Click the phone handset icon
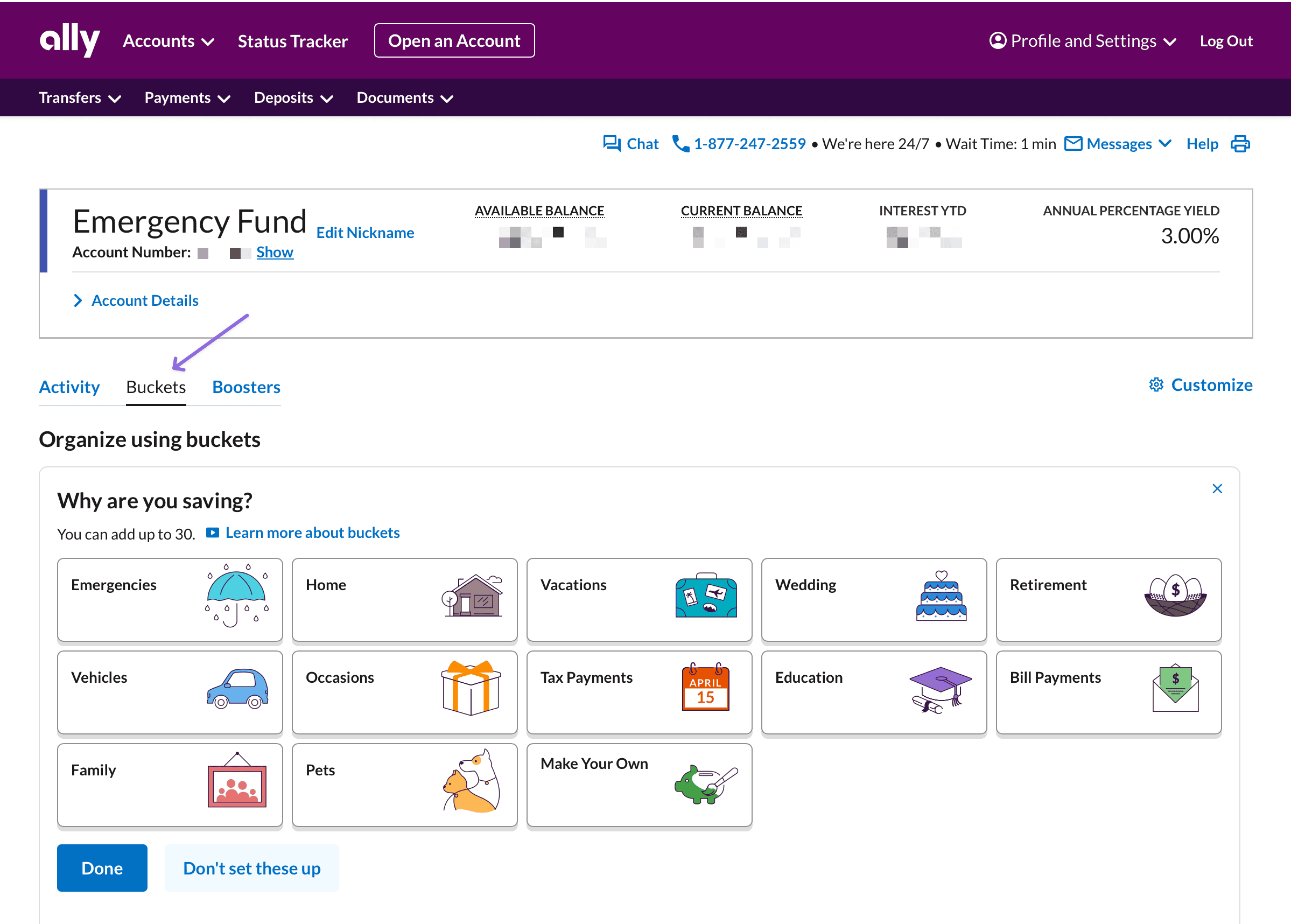 pos(680,143)
